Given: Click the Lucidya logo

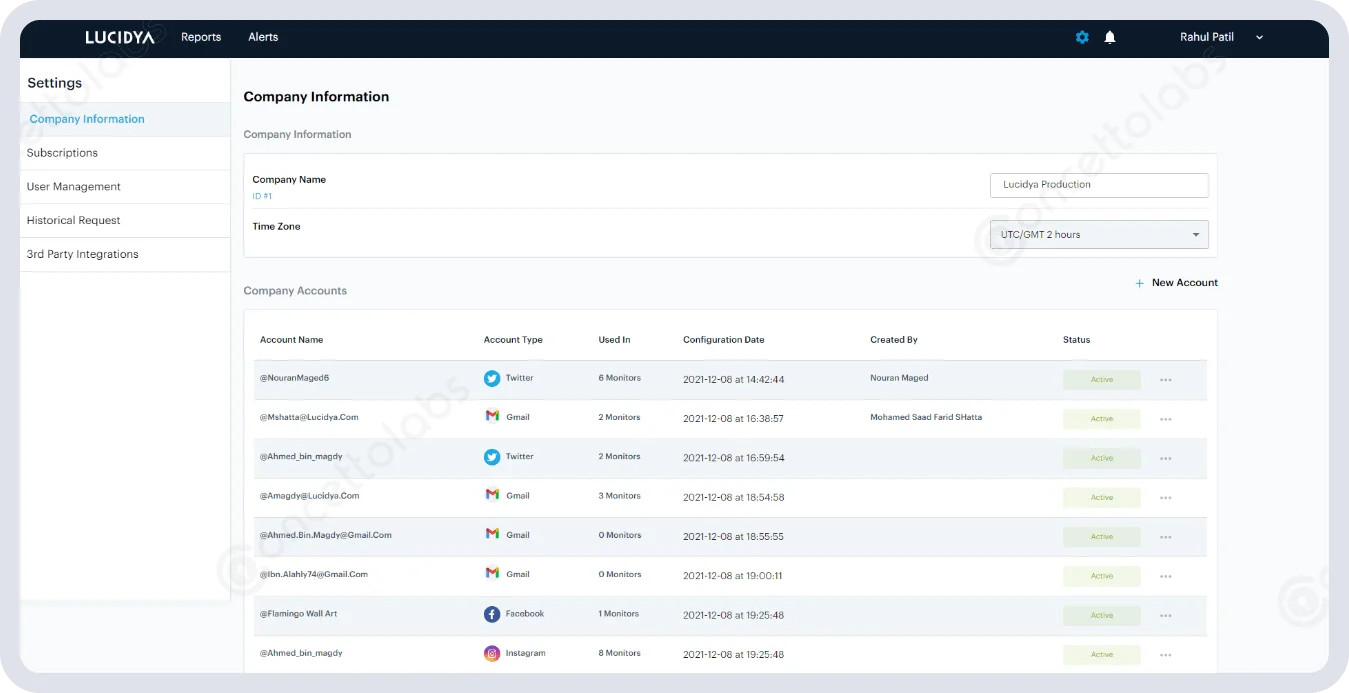Looking at the screenshot, I should [x=118, y=37].
